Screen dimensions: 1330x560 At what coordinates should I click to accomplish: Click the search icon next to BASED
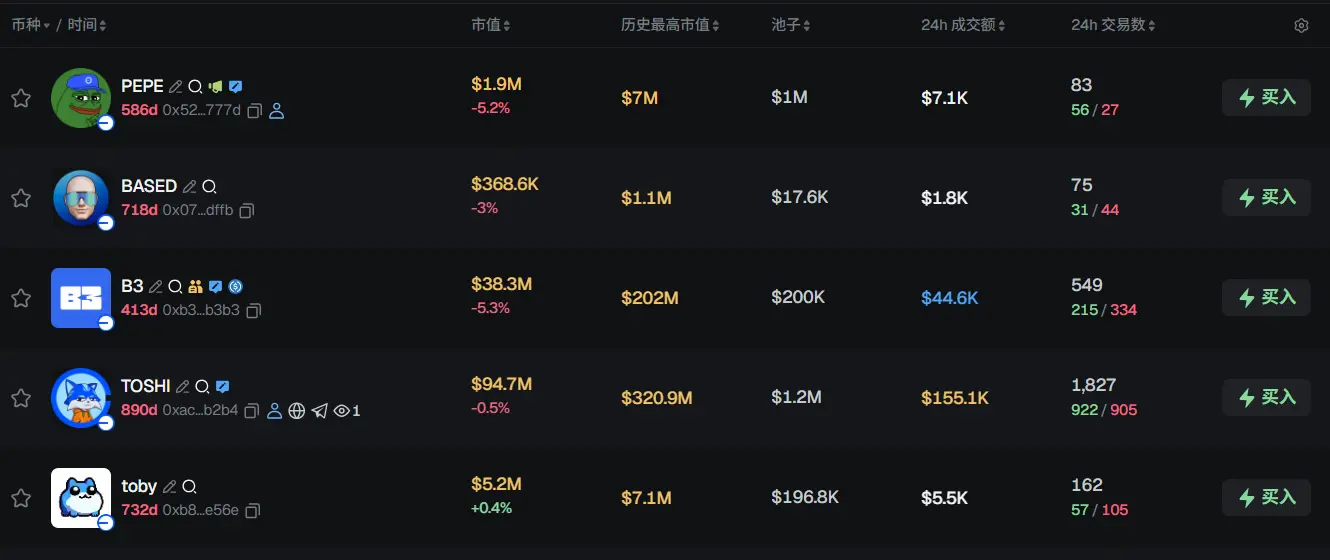point(209,187)
